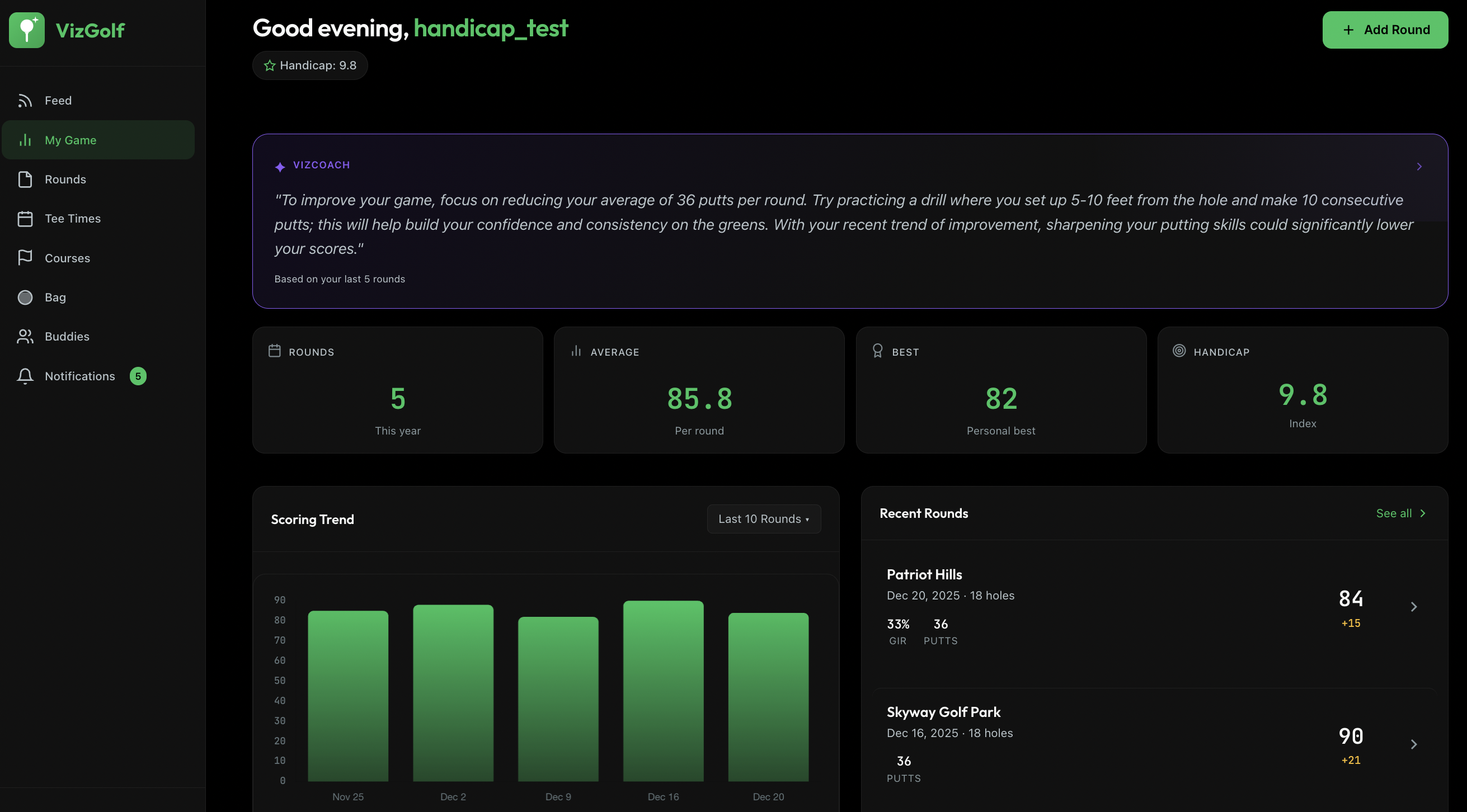The width and height of the screenshot is (1467, 812).
Task: Click the Tee Times calendar icon
Action: (25, 219)
